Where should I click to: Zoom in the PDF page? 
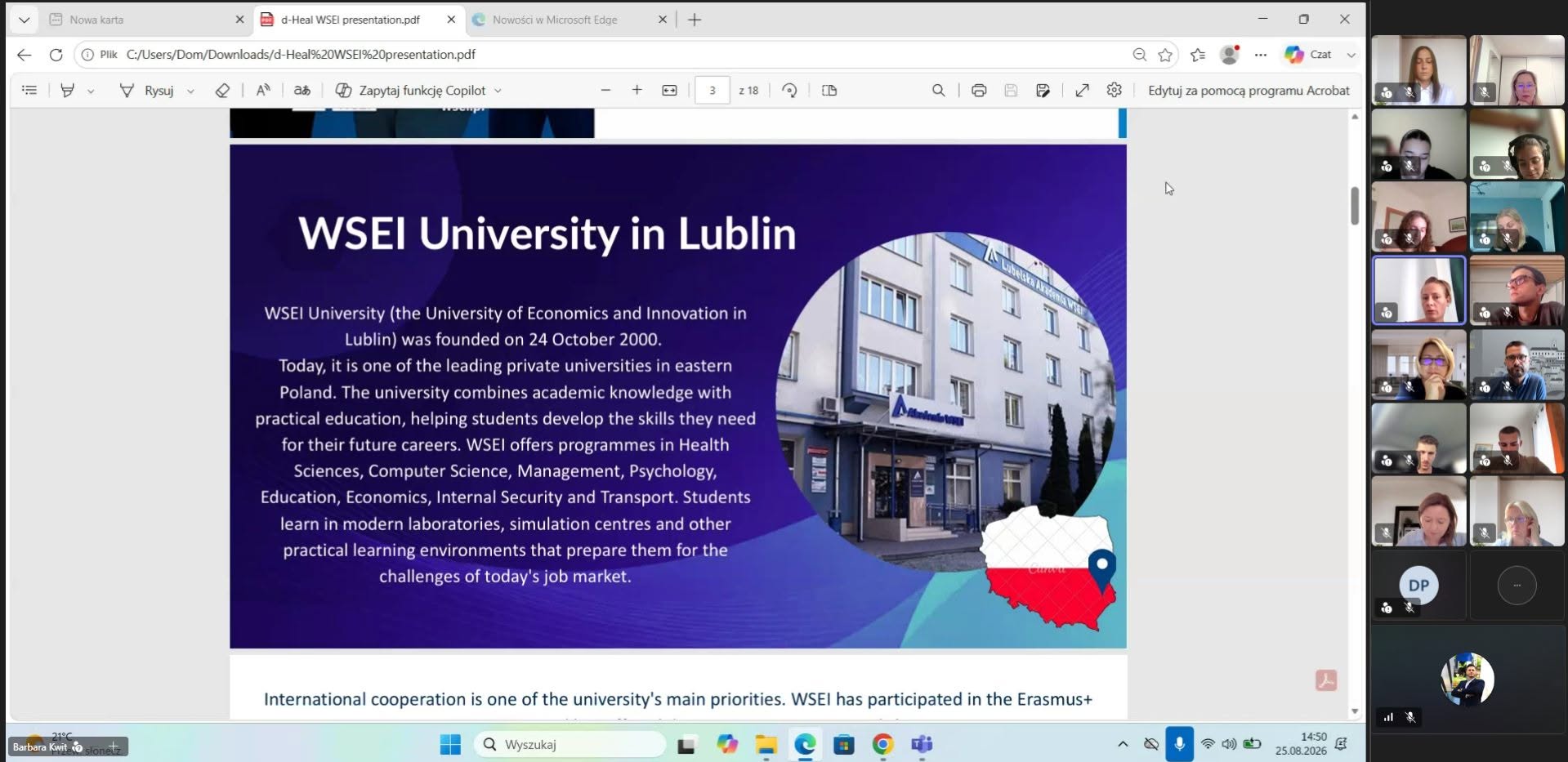pos(637,91)
